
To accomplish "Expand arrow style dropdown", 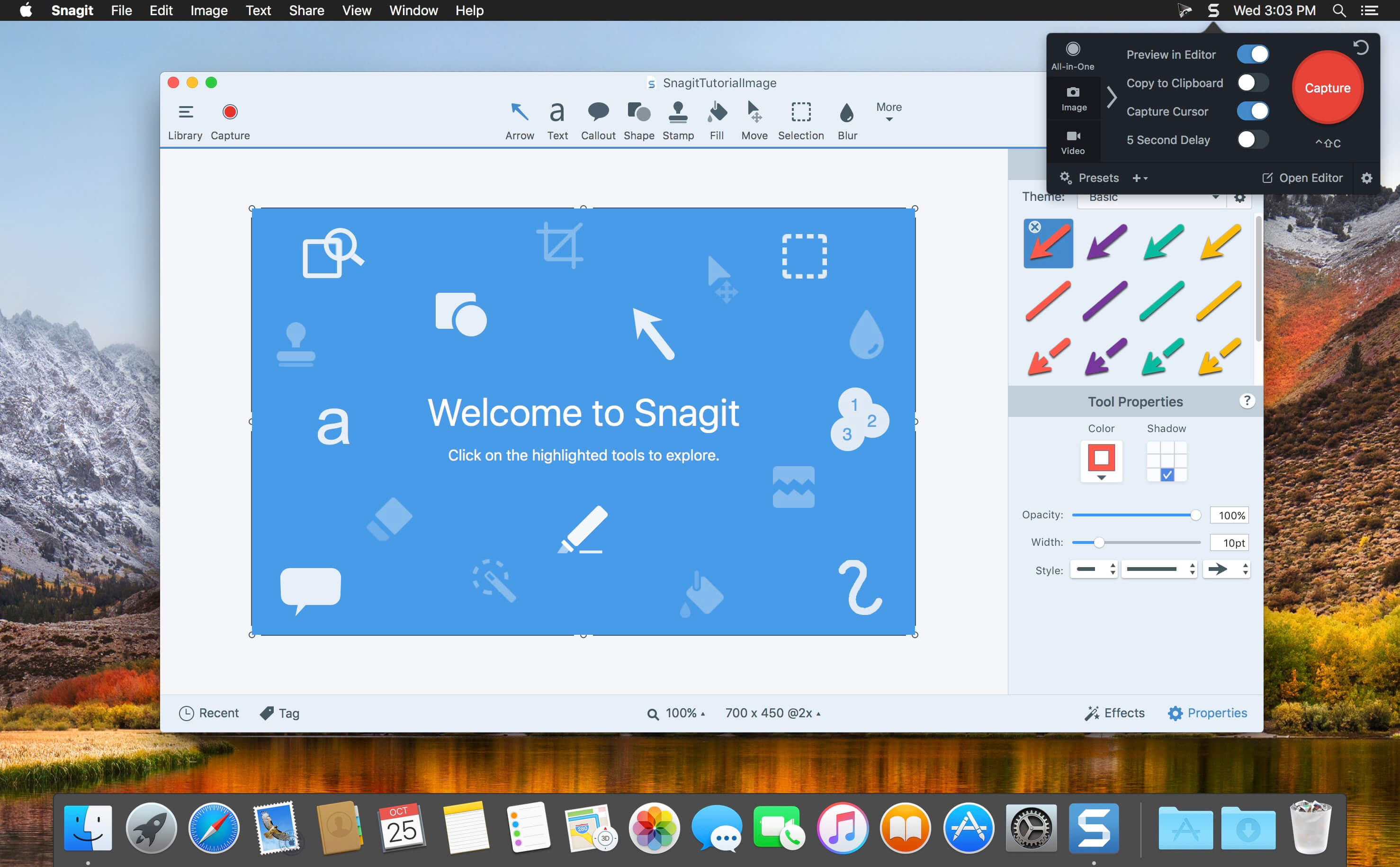I will [x=1229, y=570].
